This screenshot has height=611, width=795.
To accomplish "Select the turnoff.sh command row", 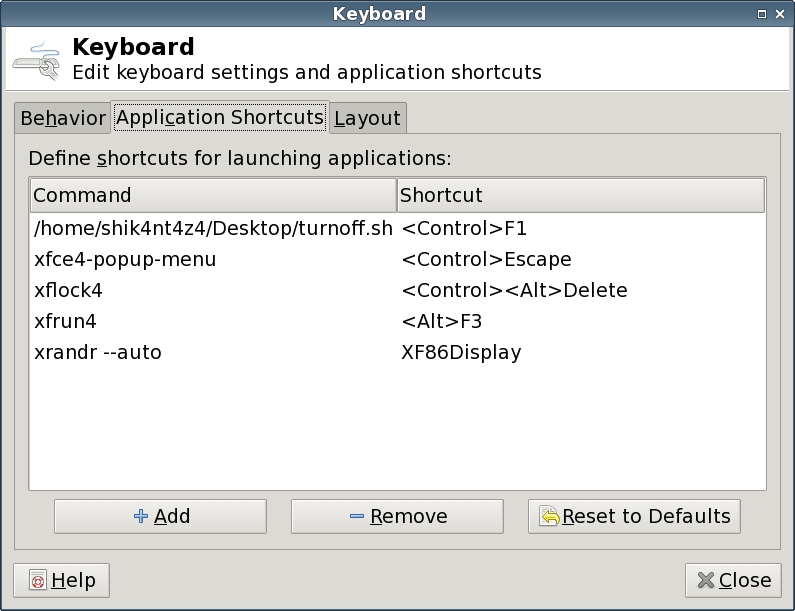I will (212, 228).
